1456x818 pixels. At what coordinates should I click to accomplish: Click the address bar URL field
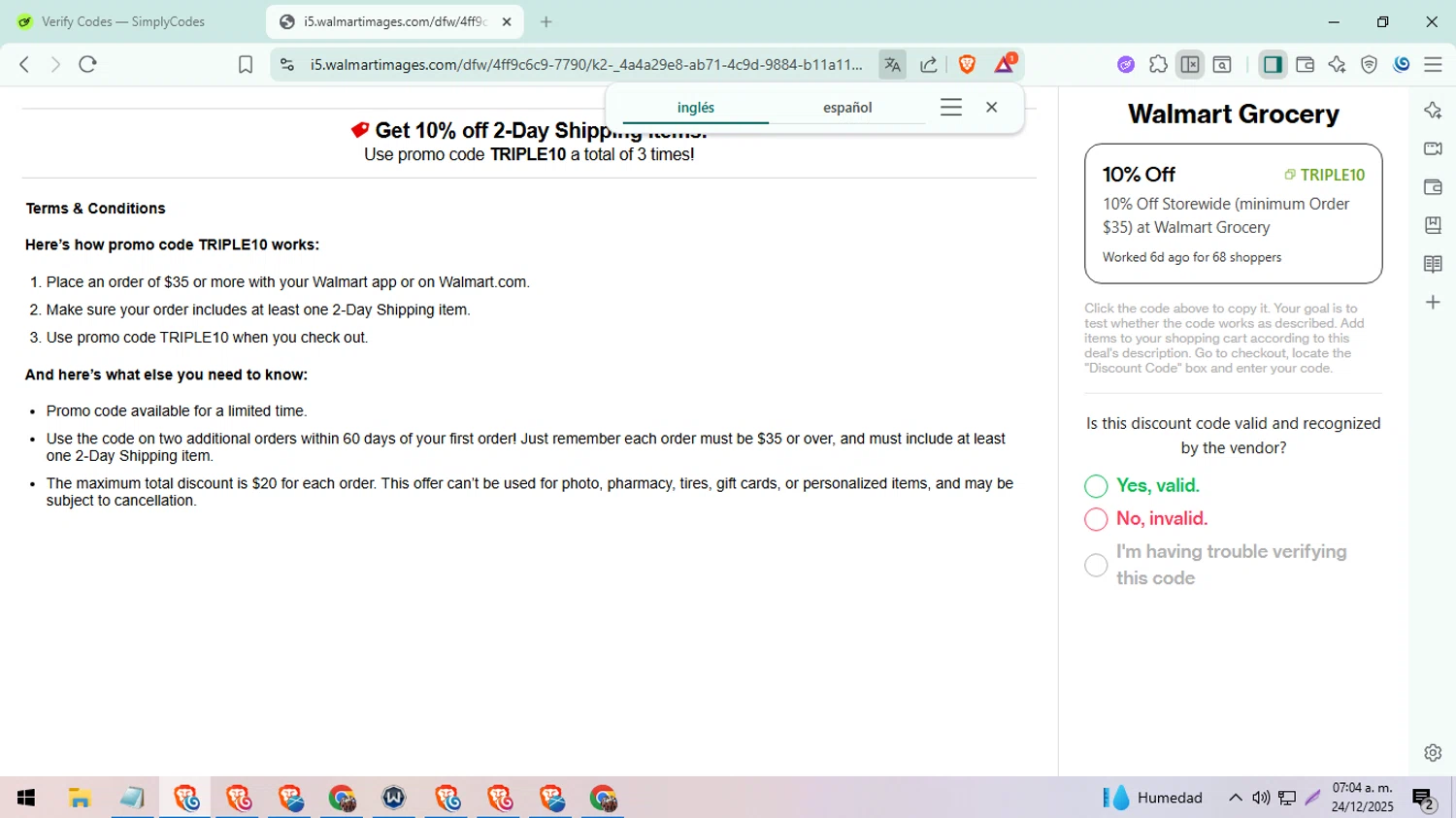[585, 64]
